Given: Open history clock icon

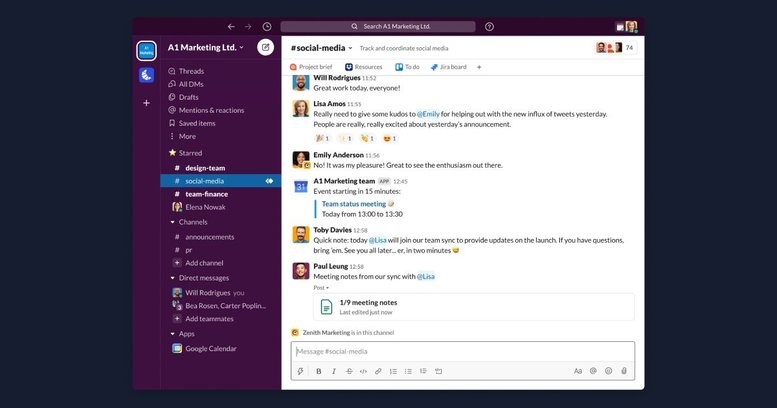Looking at the screenshot, I should point(267,27).
